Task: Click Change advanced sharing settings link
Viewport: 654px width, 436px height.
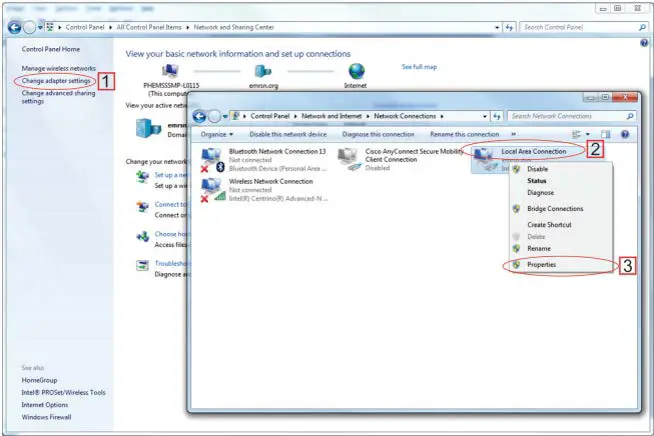Action: pos(58,97)
